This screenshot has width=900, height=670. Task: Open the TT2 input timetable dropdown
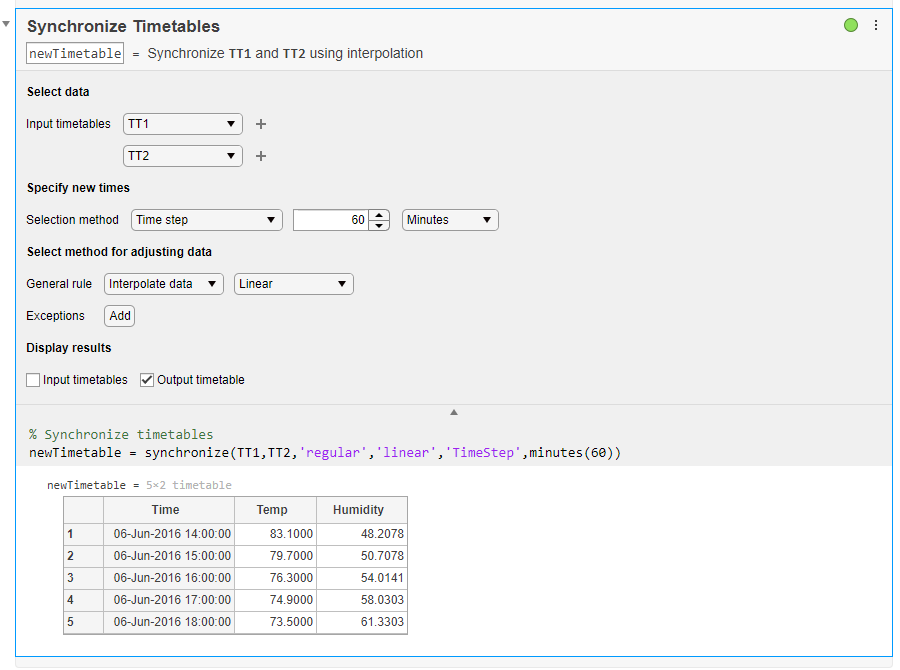[x=183, y=156]
